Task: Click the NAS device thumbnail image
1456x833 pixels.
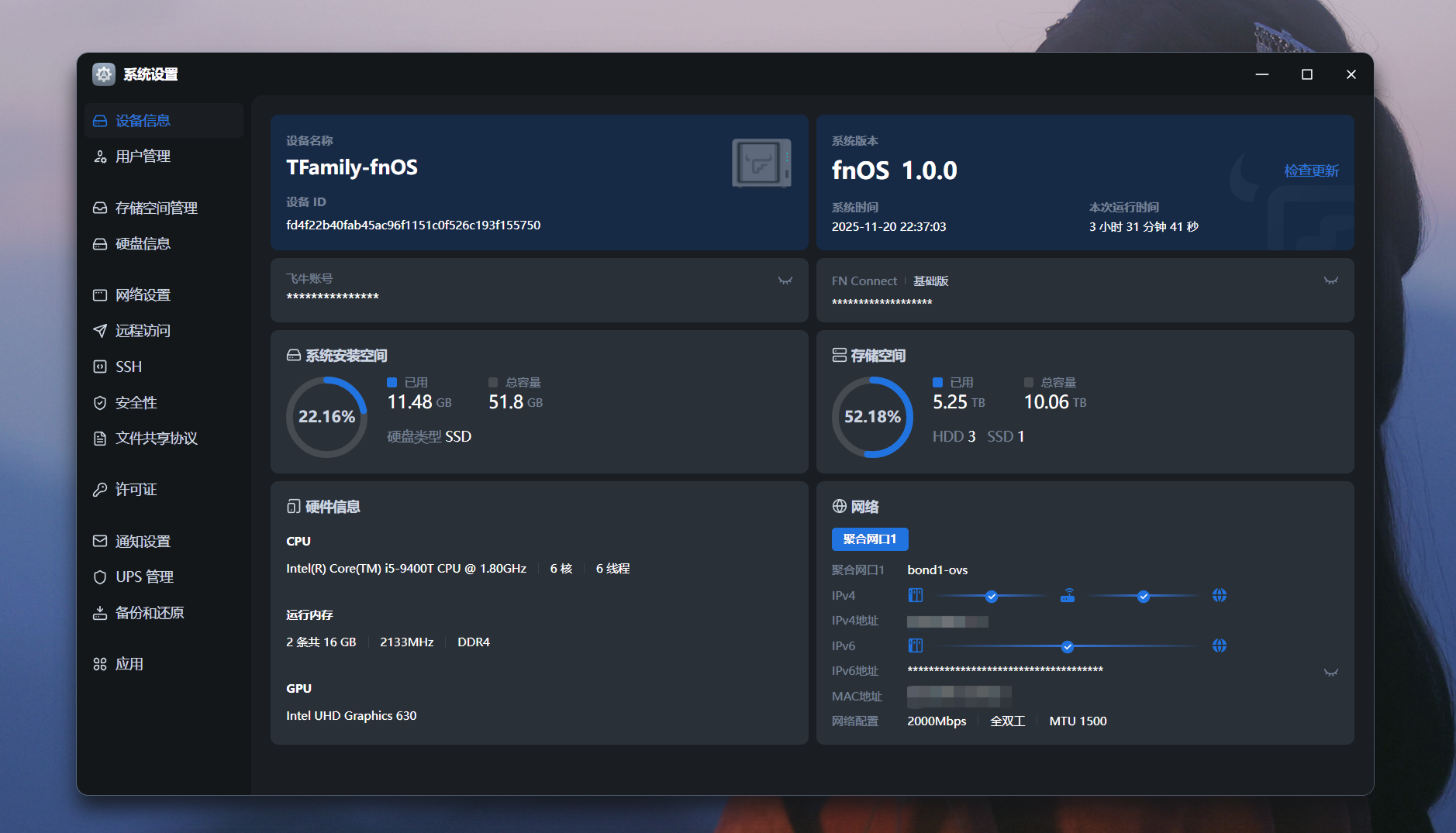Action: click(x=761, y=163)
